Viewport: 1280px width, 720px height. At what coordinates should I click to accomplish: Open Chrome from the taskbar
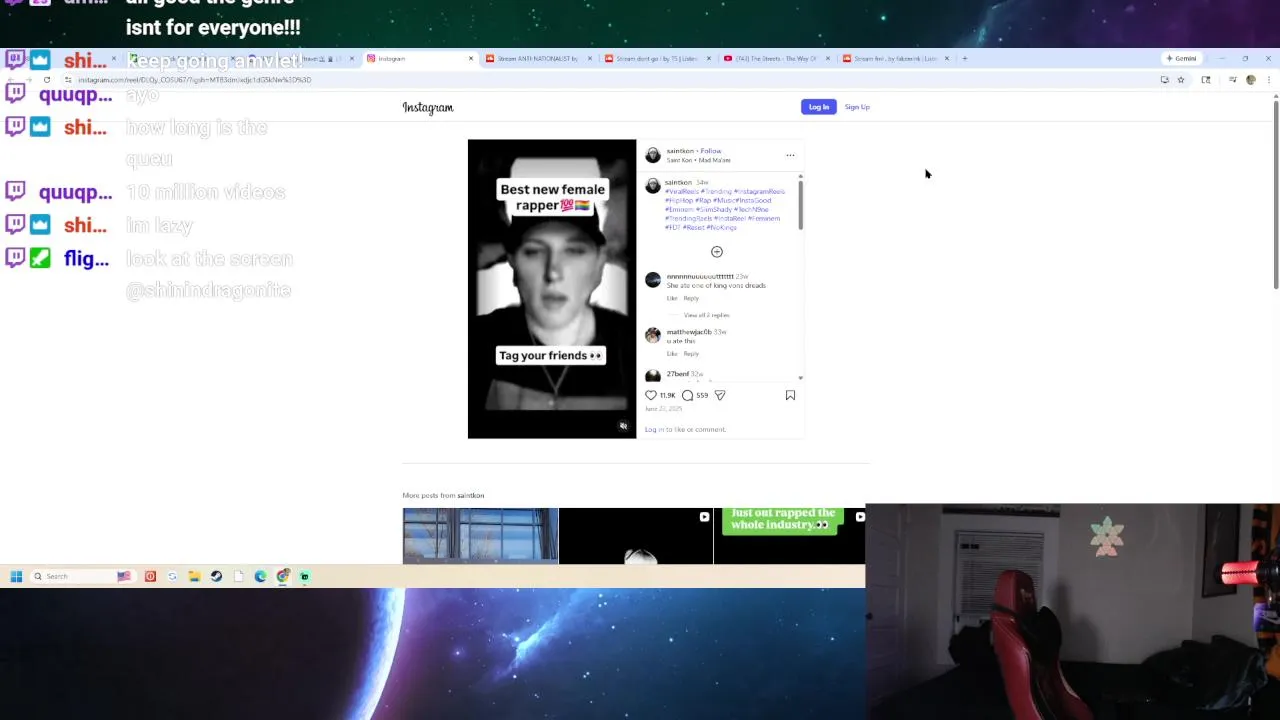click(283, 576)
